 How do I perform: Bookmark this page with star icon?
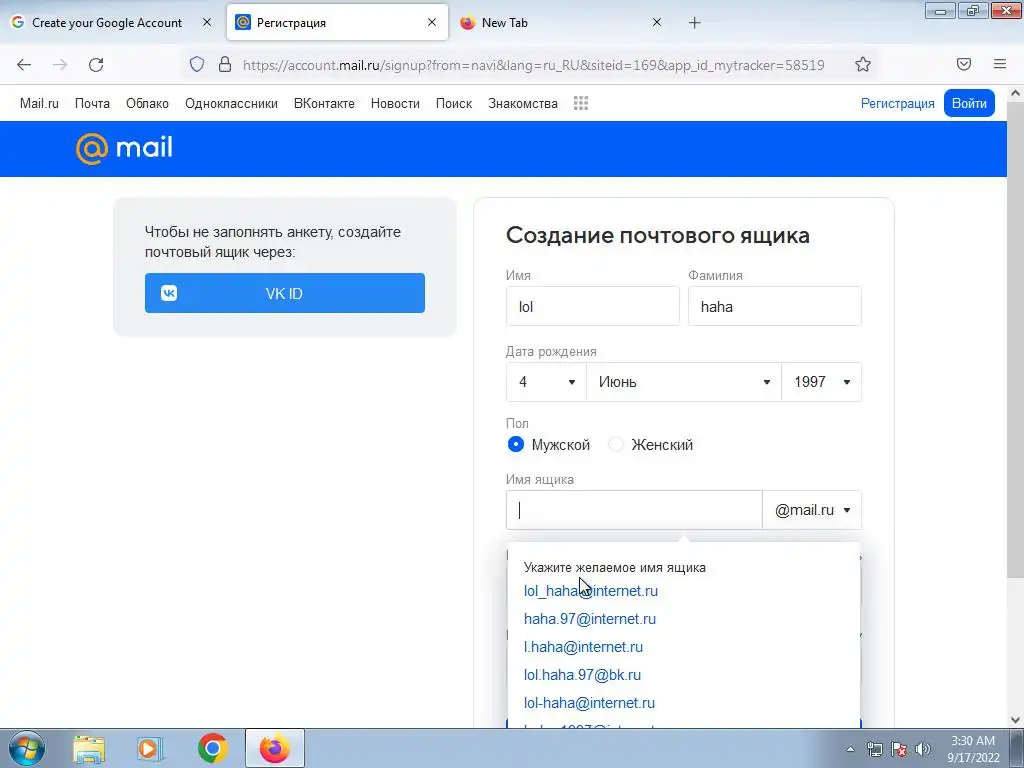863,64
